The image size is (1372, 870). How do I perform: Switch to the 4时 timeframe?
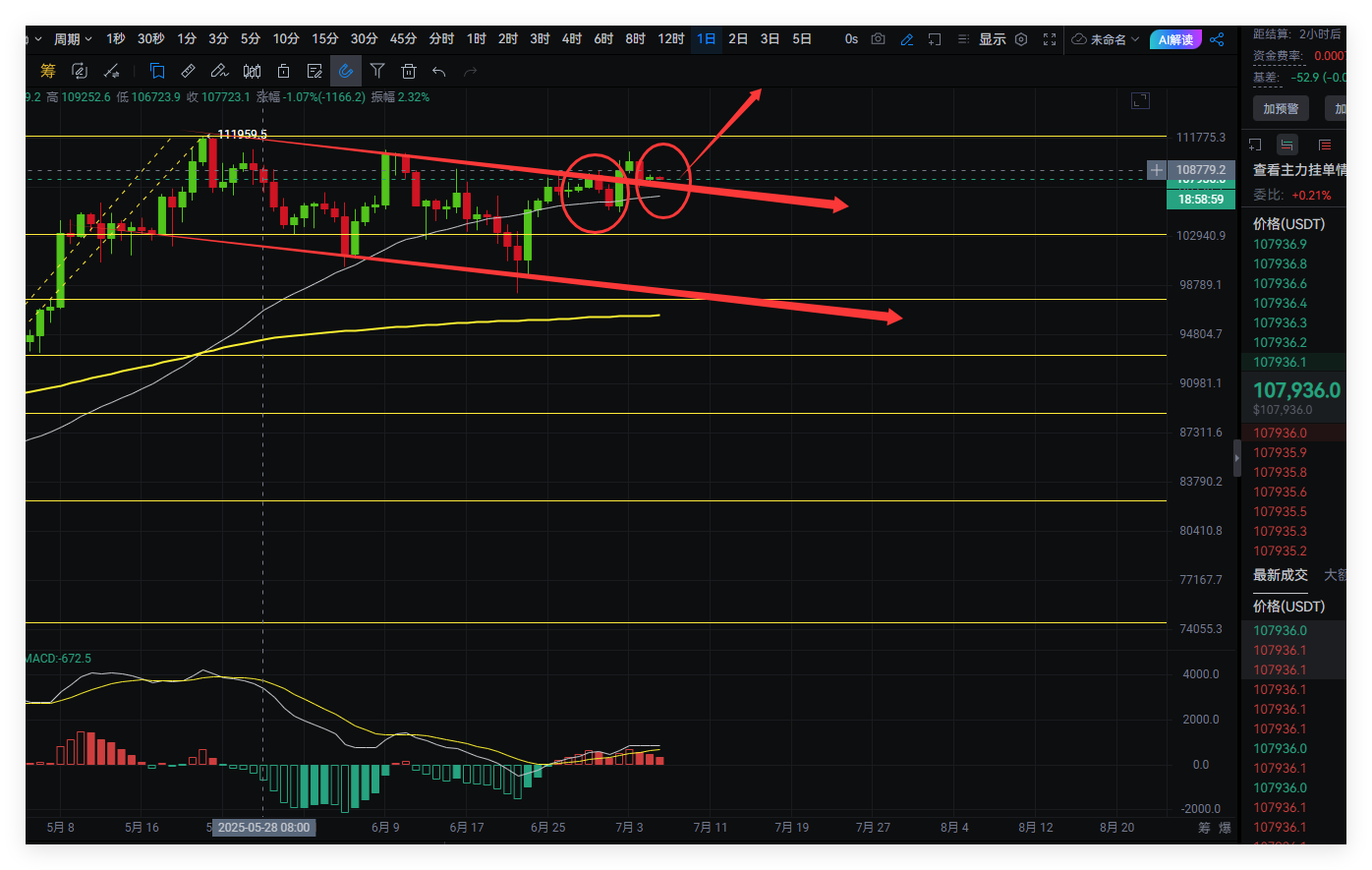tap(572, 39)
